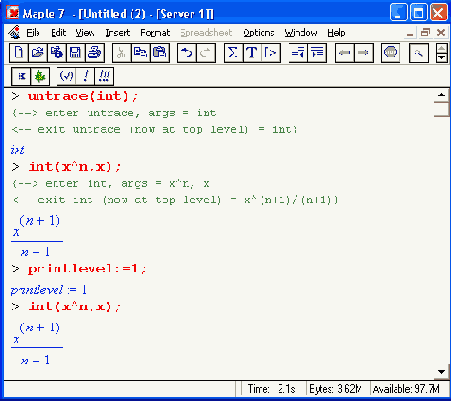The image size is (451, 401).
Task: Click the 'printlevel := 1' output
Action: pyautogui.click(x=49, y=290)
